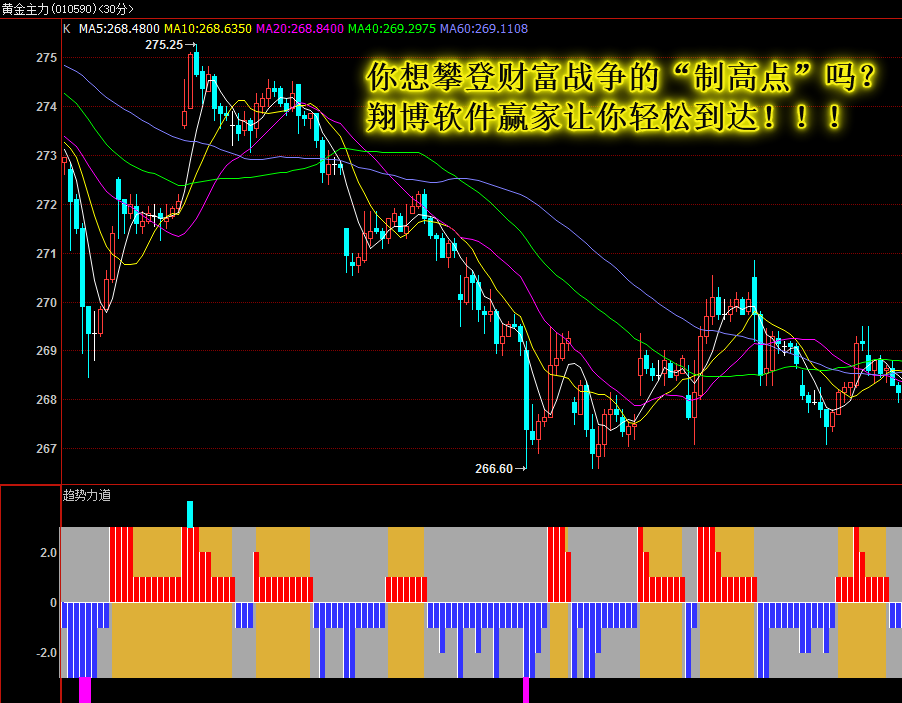Click the 275 price axis label
This screenshot has width=902, height=703.
pyautogui.click(x=47, y=58)
